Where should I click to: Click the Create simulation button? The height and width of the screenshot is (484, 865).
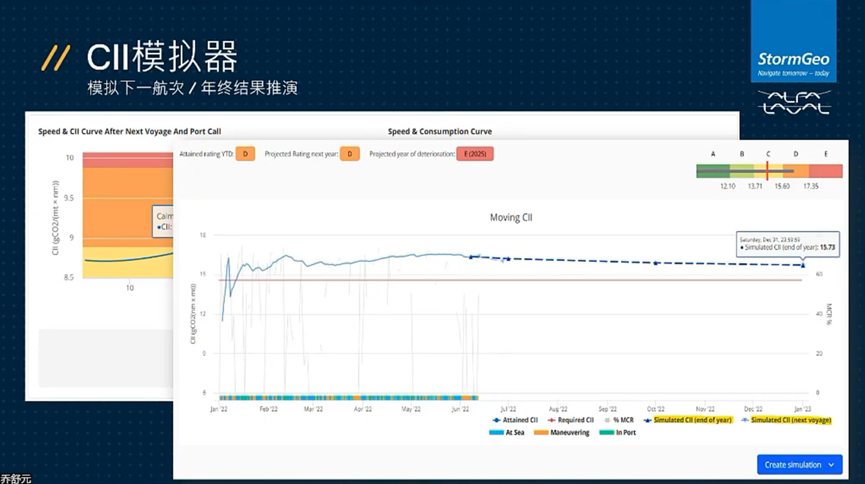tap(799, 465)
